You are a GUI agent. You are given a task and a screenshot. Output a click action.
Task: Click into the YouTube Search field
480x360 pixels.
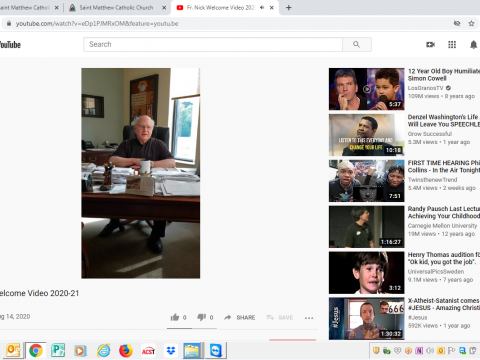[x=213, y=44]
